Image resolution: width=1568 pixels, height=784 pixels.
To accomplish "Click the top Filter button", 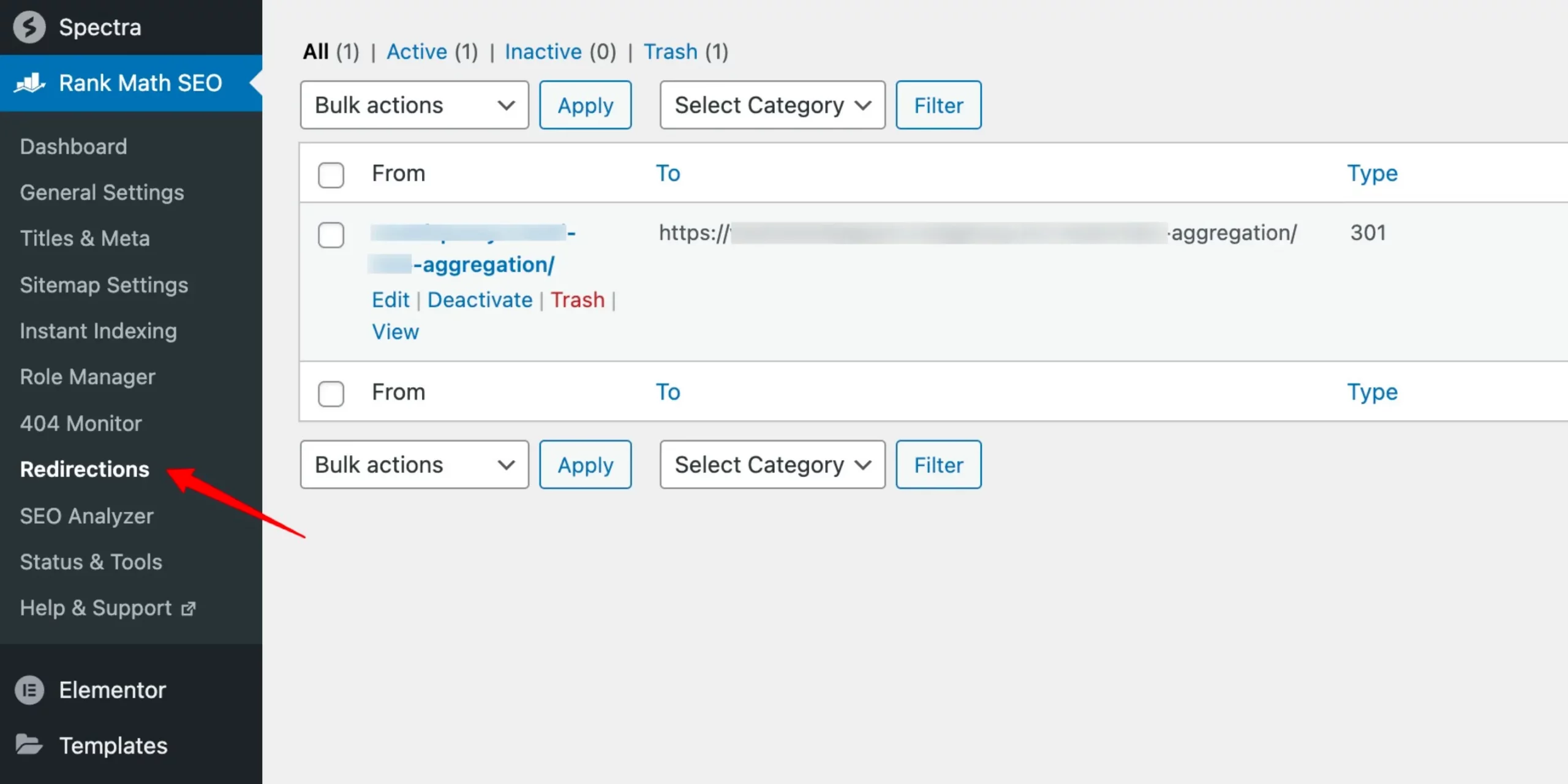I will tap(938, 105).
